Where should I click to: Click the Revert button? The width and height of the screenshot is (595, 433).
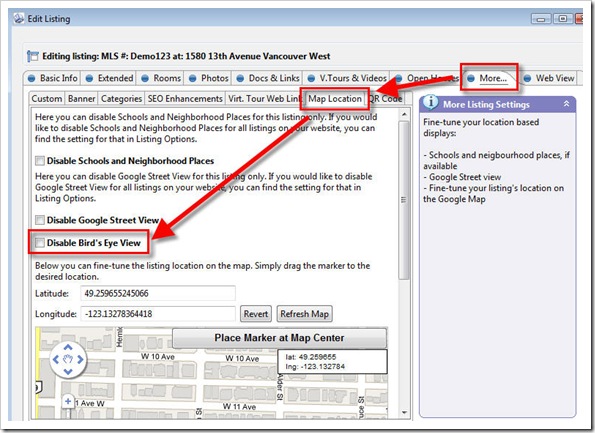256,314
